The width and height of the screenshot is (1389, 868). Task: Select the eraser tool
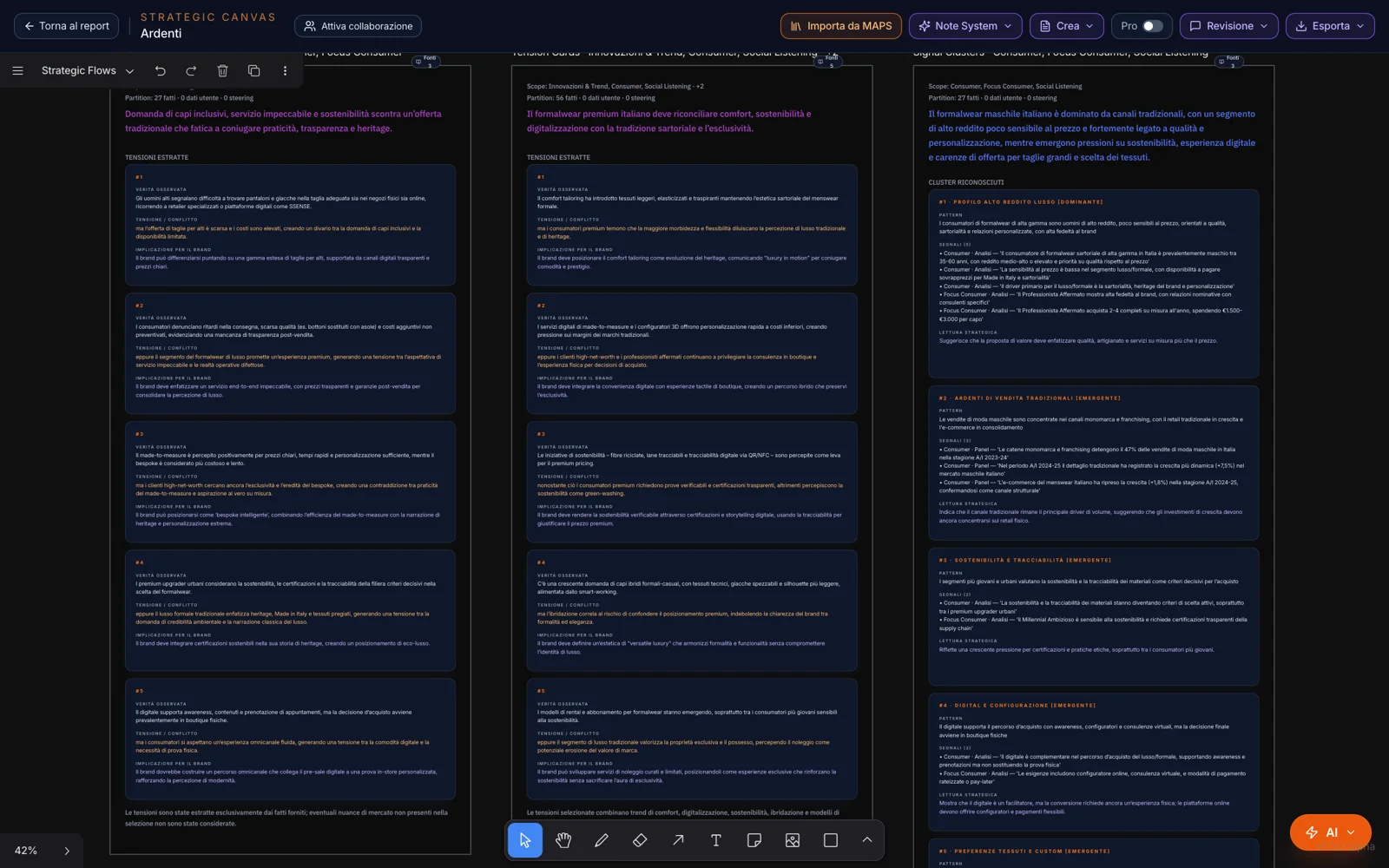click(640, 840)
